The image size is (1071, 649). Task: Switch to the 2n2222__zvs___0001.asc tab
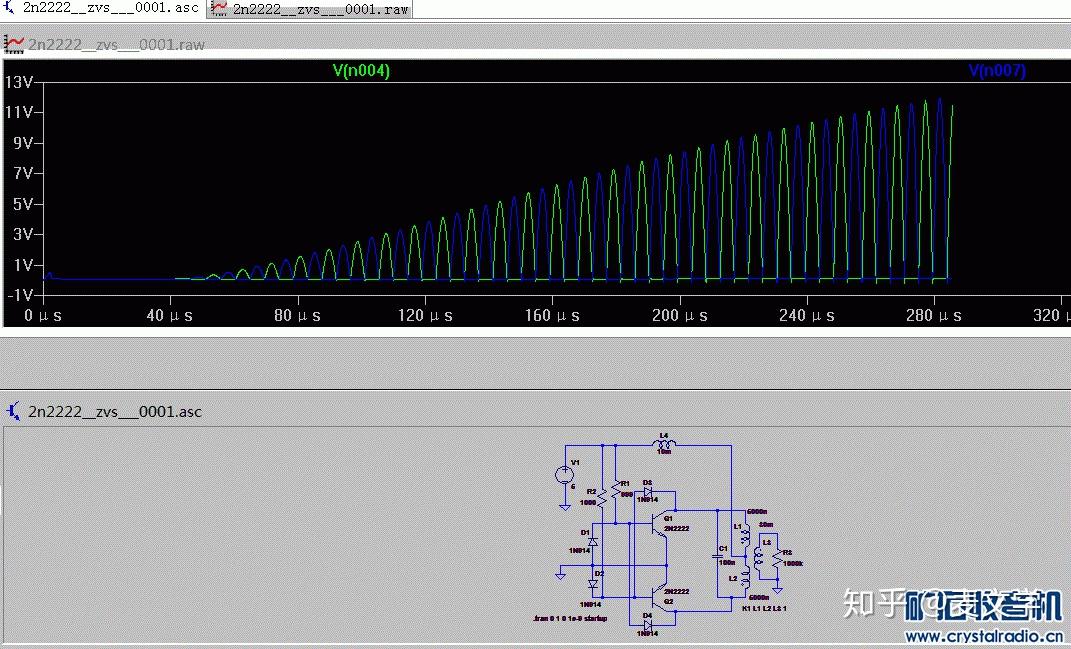coord(102,8)
